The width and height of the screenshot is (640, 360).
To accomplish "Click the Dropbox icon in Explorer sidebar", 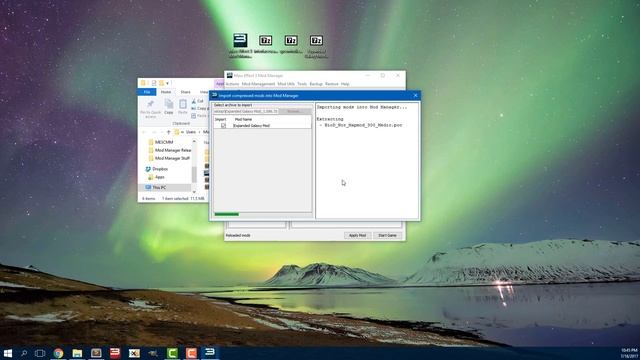I will click(148, 169).
